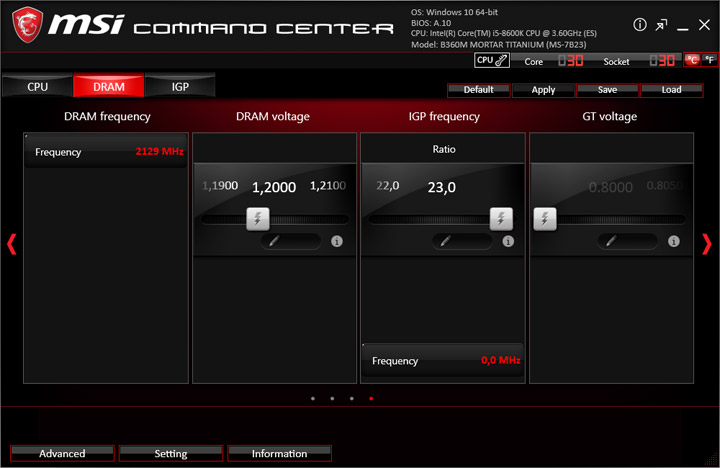The image size is (720, 468).
Task: Click the CPU i5-8600K info line
Action: pos(504,34)
